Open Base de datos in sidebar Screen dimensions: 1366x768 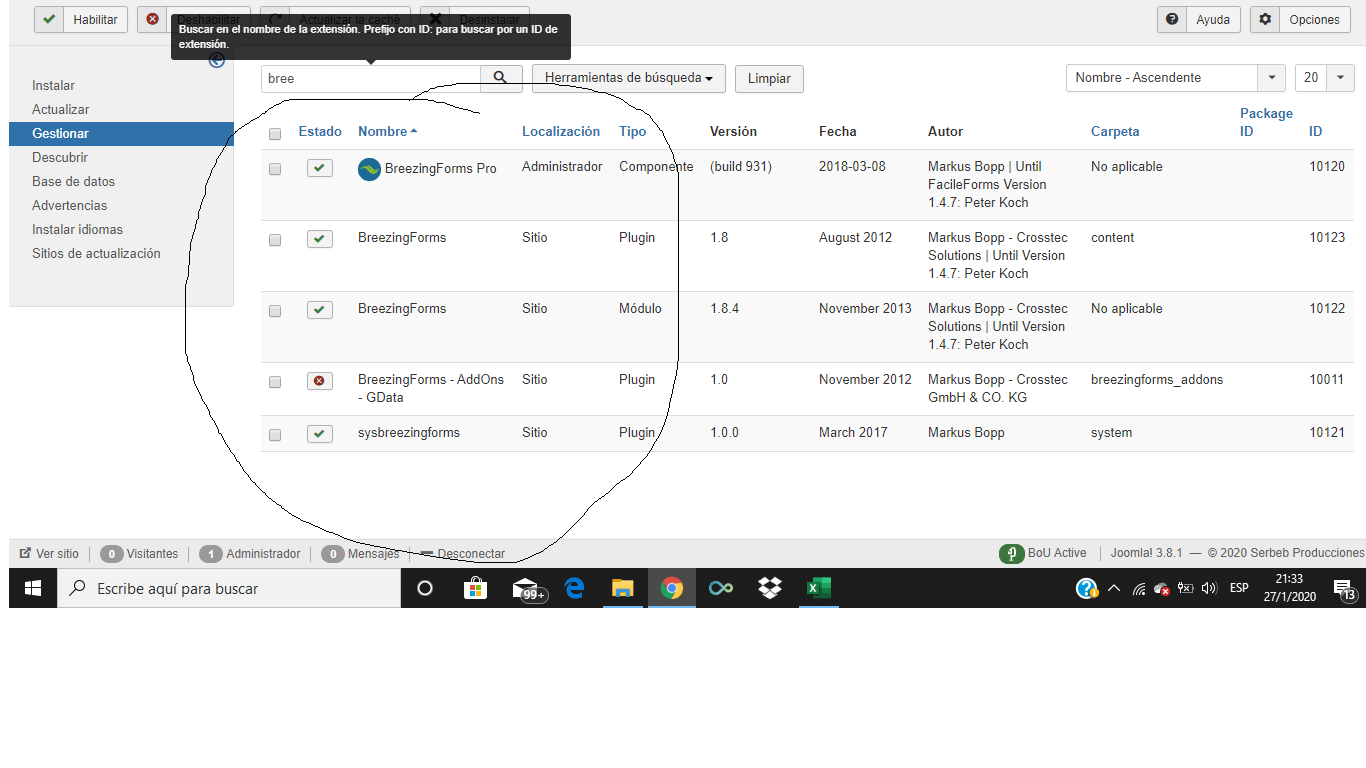tap(73, 182)
